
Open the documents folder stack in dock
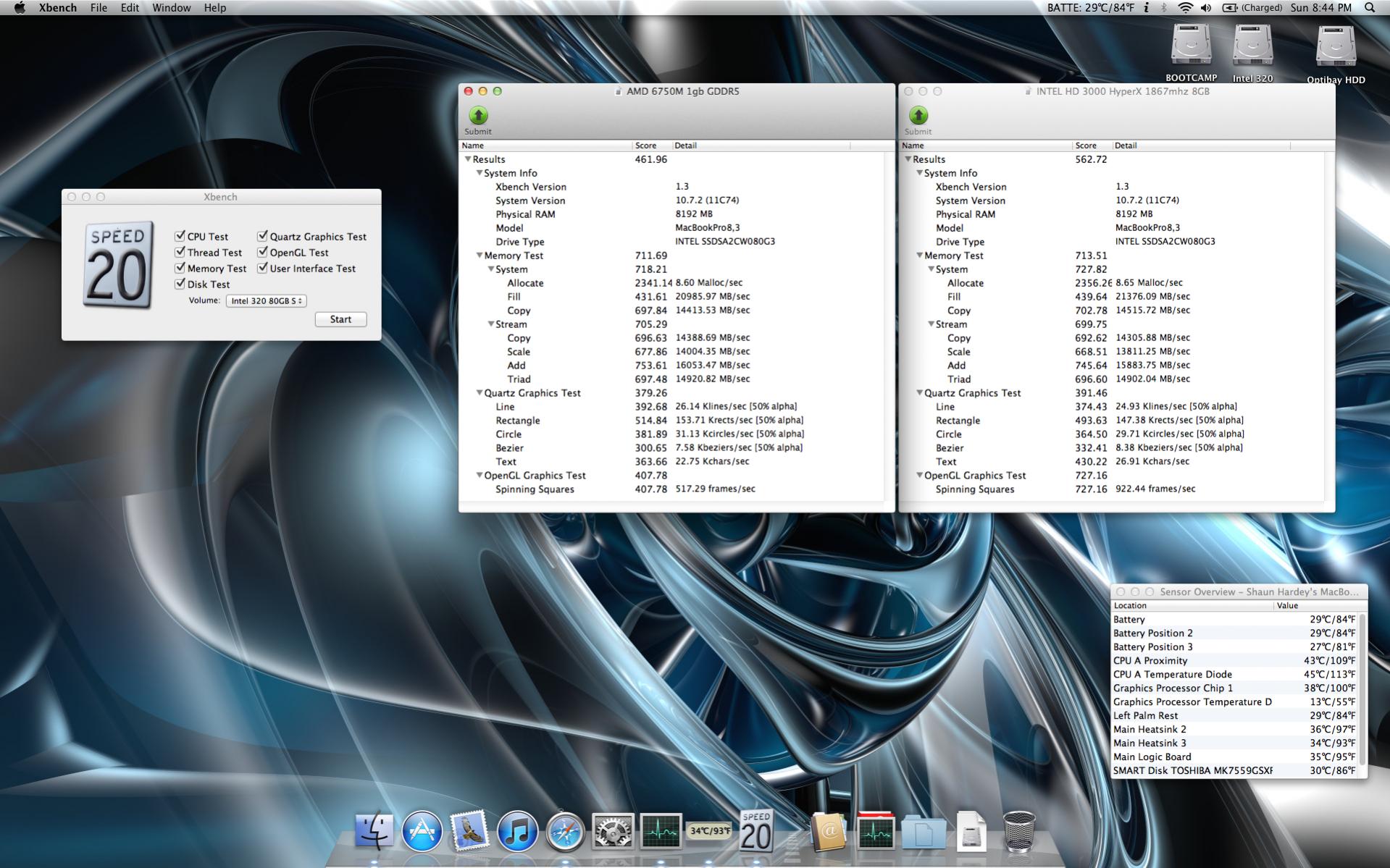(x=924, y=833)
